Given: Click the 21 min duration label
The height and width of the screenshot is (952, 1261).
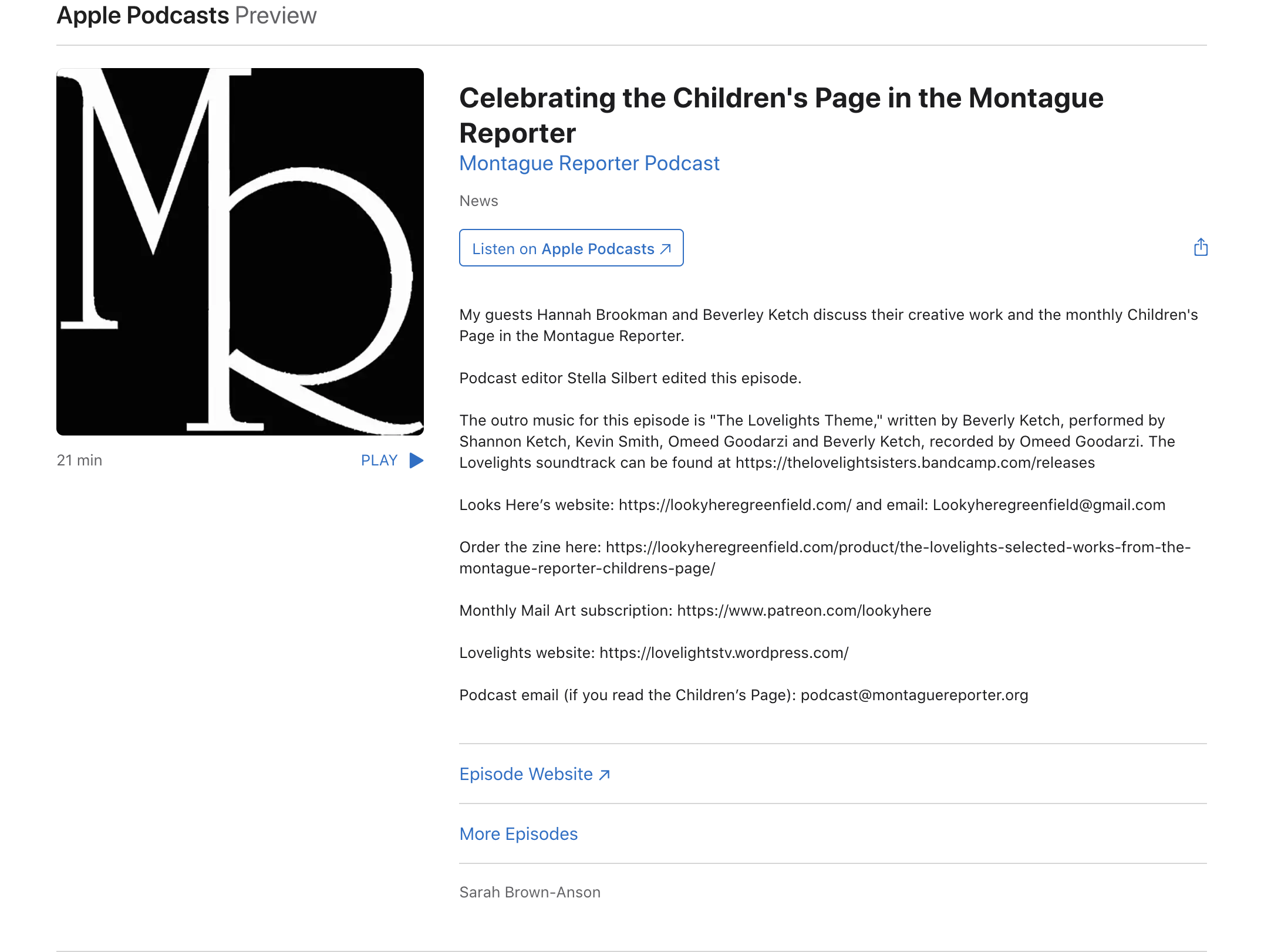Looking at the screenshot, I should [79, 461].
